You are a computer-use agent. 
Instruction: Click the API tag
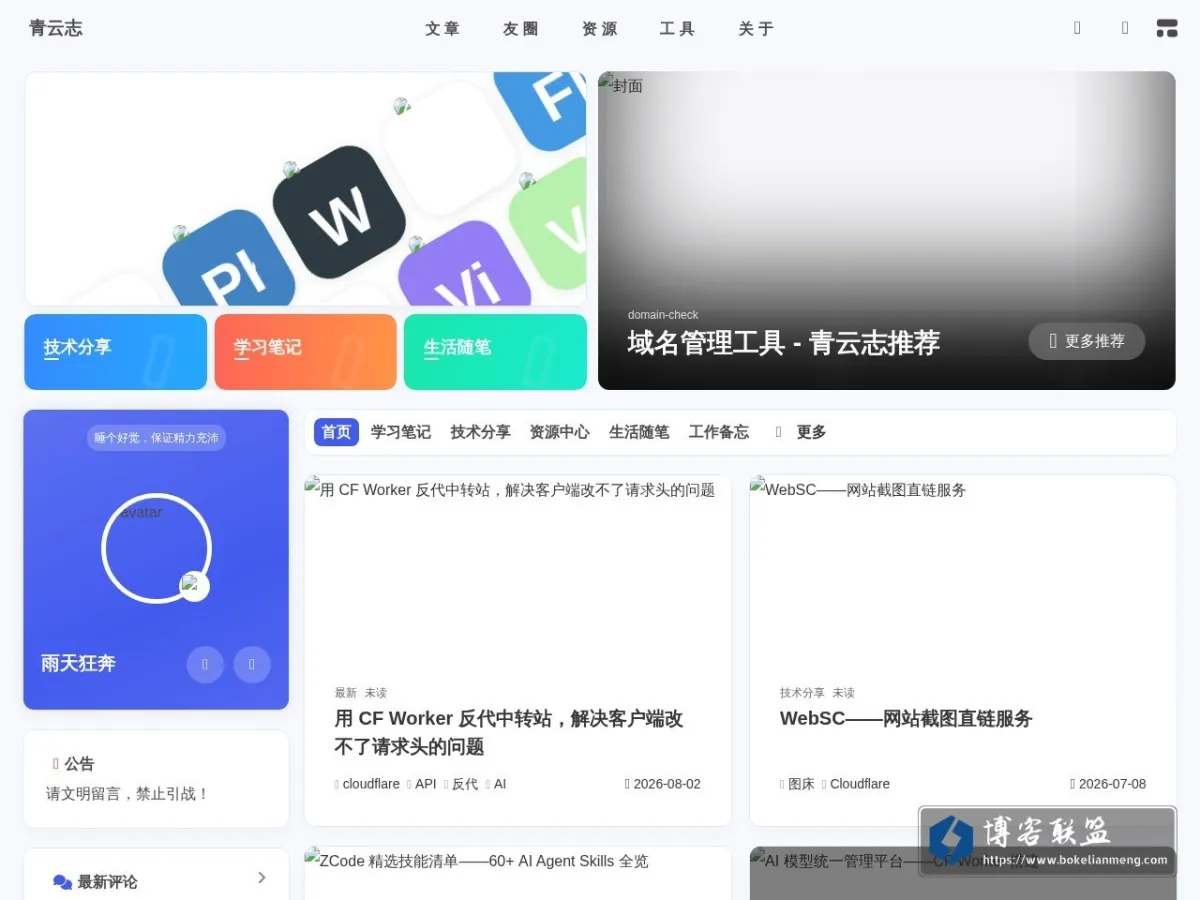click(422, 784)
